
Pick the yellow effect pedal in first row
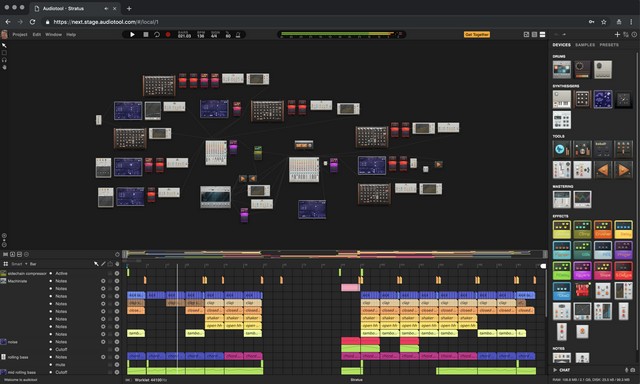tap(562, 229)
